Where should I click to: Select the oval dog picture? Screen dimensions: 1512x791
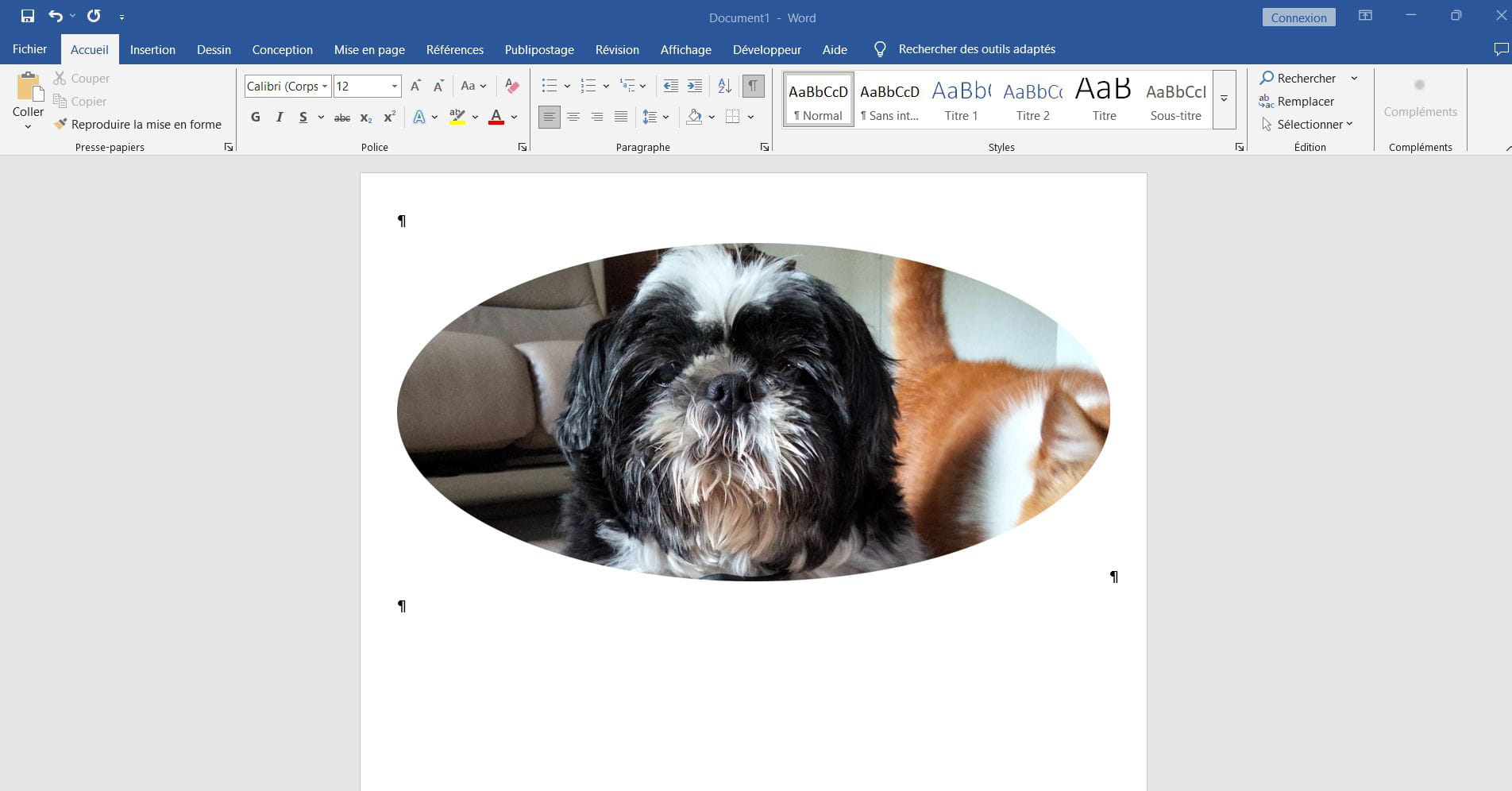point(753,412)
